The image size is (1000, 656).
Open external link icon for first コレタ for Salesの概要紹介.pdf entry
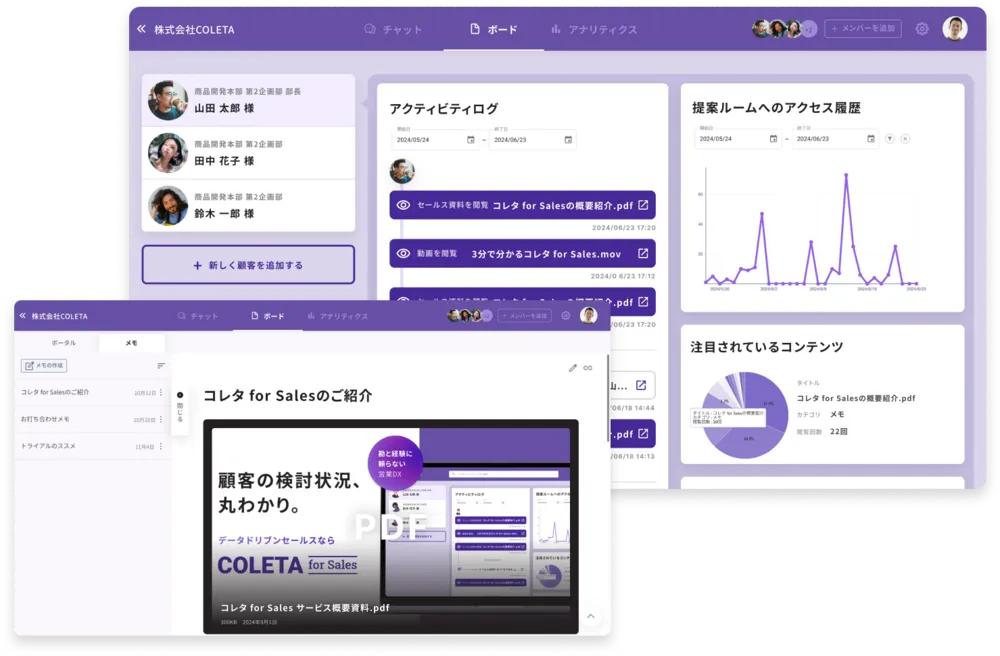(643, 205)
